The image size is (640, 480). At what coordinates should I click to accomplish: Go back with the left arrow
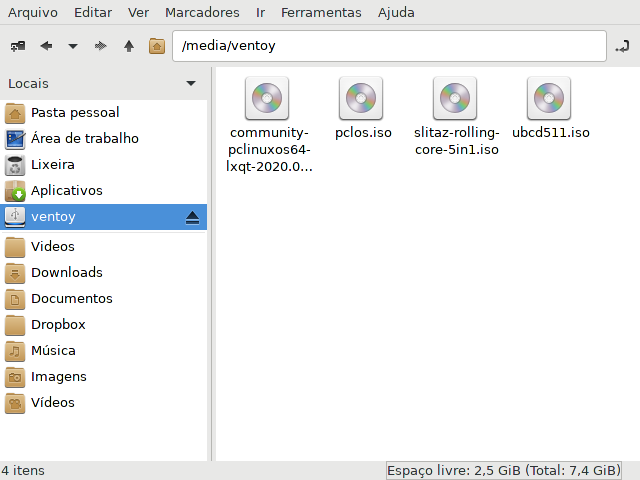tap(46, 46)
